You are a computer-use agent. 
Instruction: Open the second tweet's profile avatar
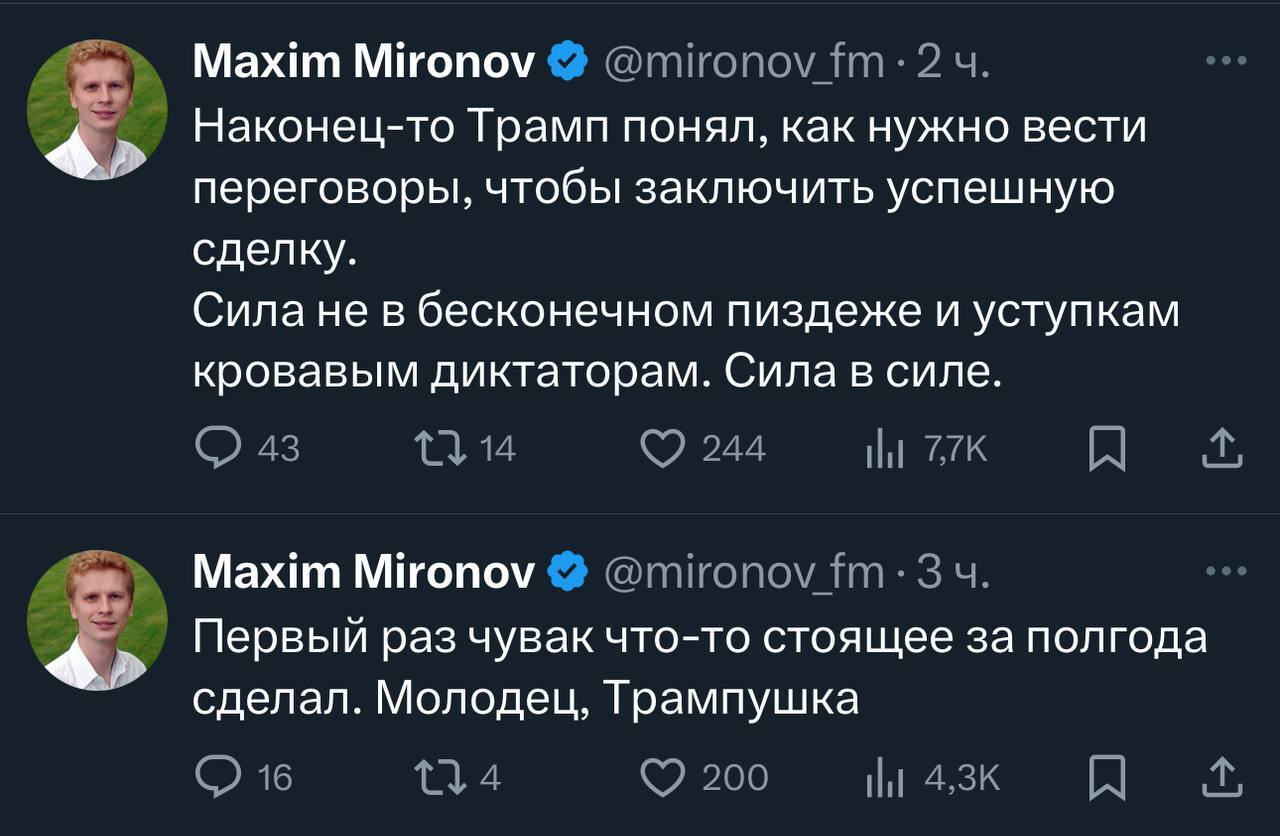(x=97, y=620)
